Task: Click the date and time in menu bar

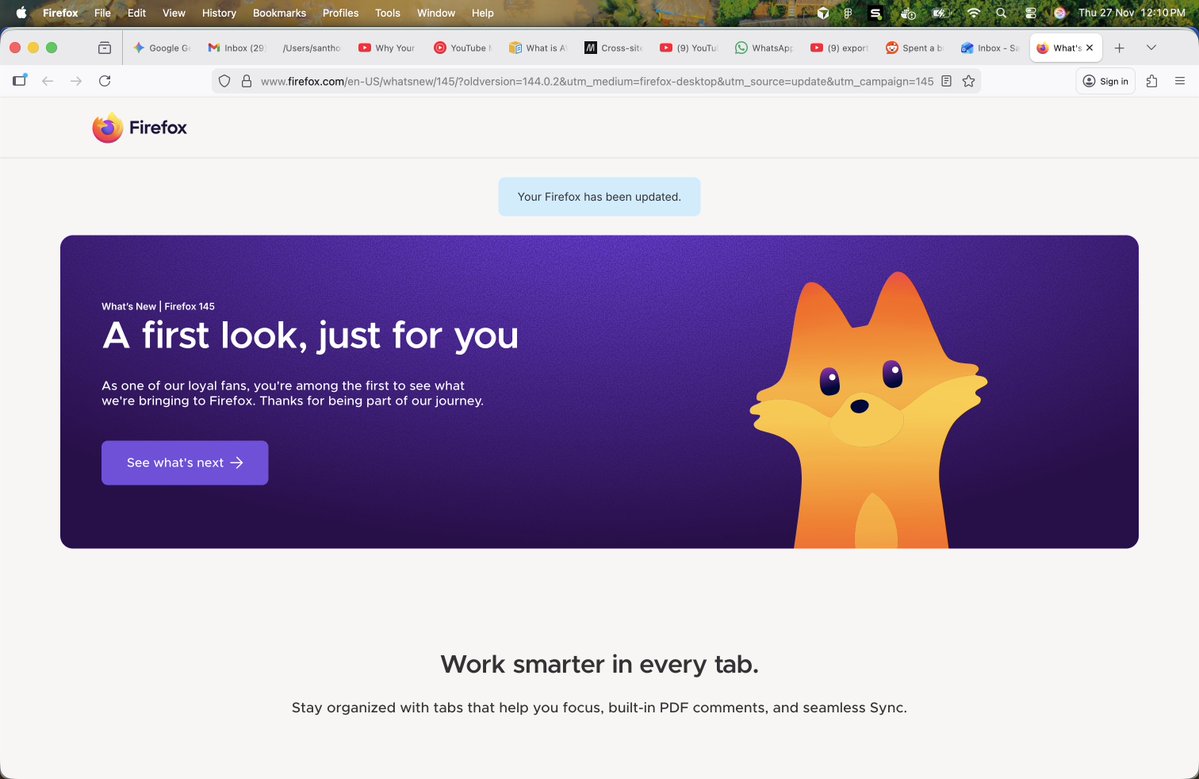Action: (1132, 13)
